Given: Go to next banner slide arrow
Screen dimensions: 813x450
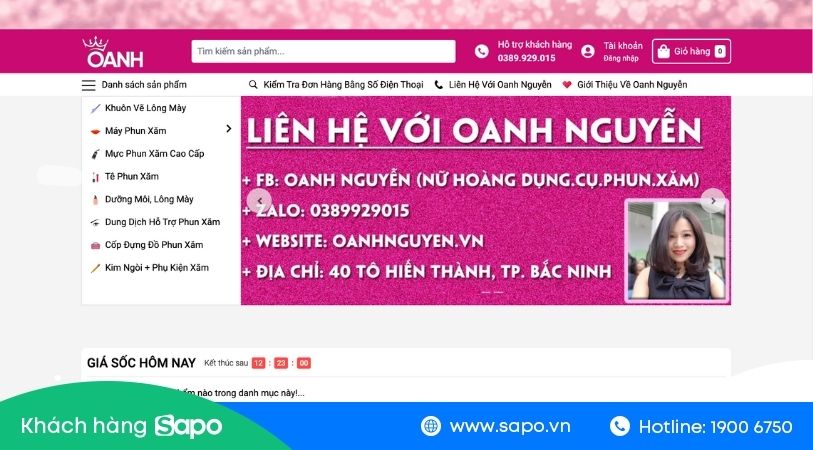Looking at the screenshot, I should point(713,201).
